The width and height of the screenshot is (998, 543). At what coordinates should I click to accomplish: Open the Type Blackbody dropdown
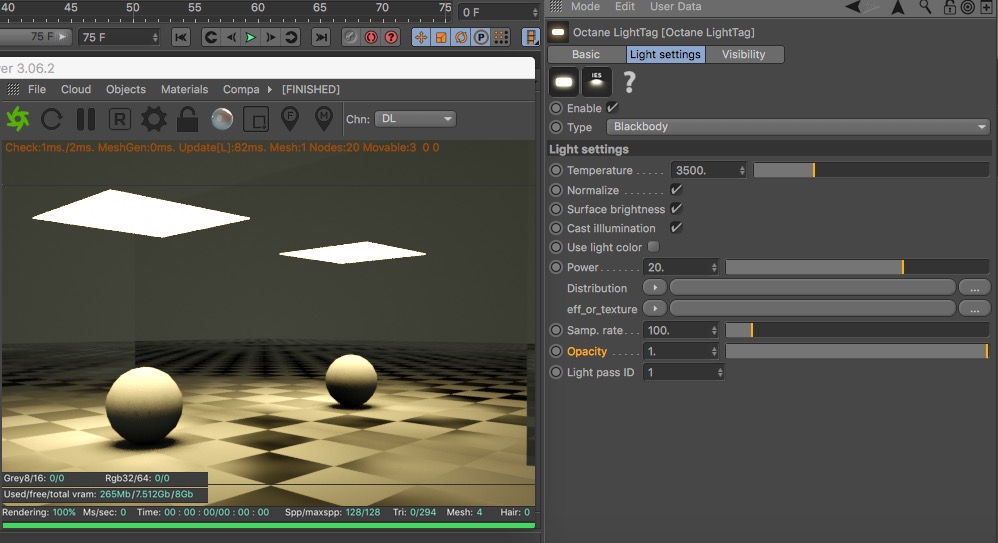[798, 127]
